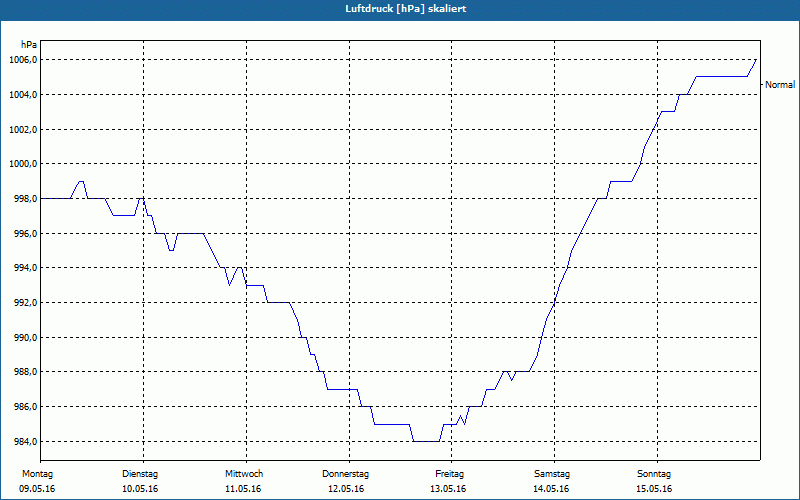Click the 998,0 axis value
This screenshot has height=500, width=800.
pyautogui.click(x=25, y=198)
